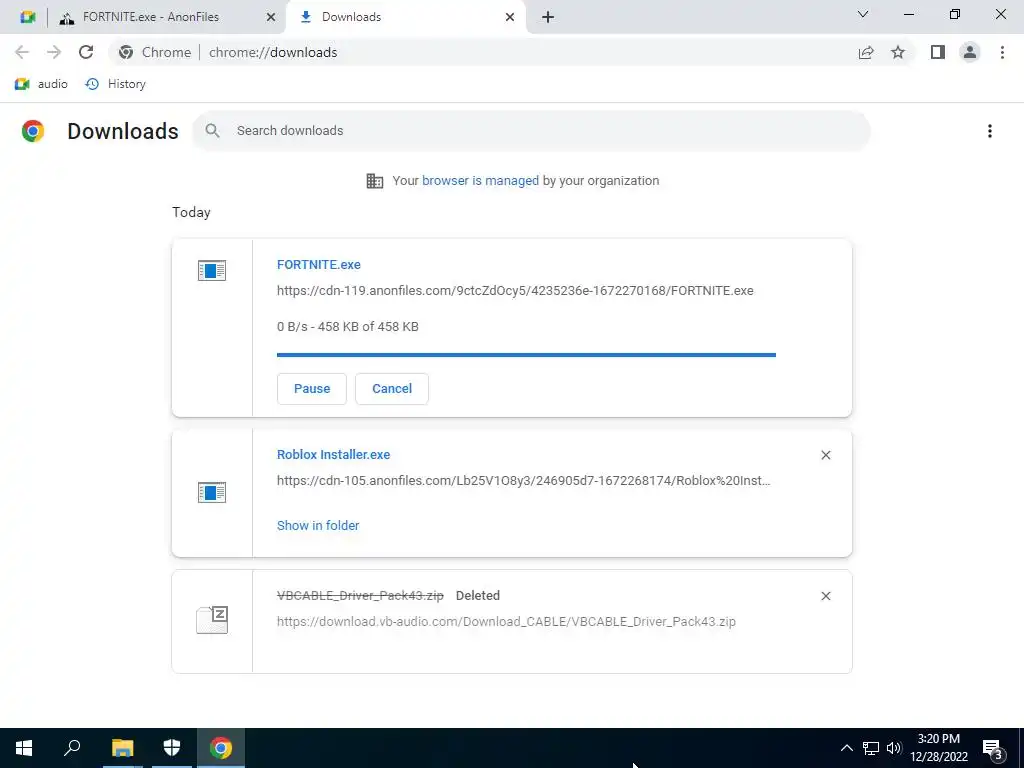Open the volume tray icon
The height and width of the screenshot is (768, 1024).
click(894, 748)
